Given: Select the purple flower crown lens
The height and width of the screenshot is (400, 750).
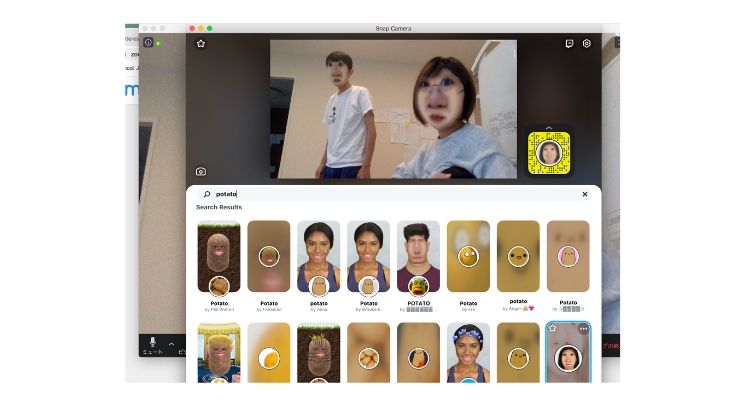Looking at the screenshot, I should point(468,353).
